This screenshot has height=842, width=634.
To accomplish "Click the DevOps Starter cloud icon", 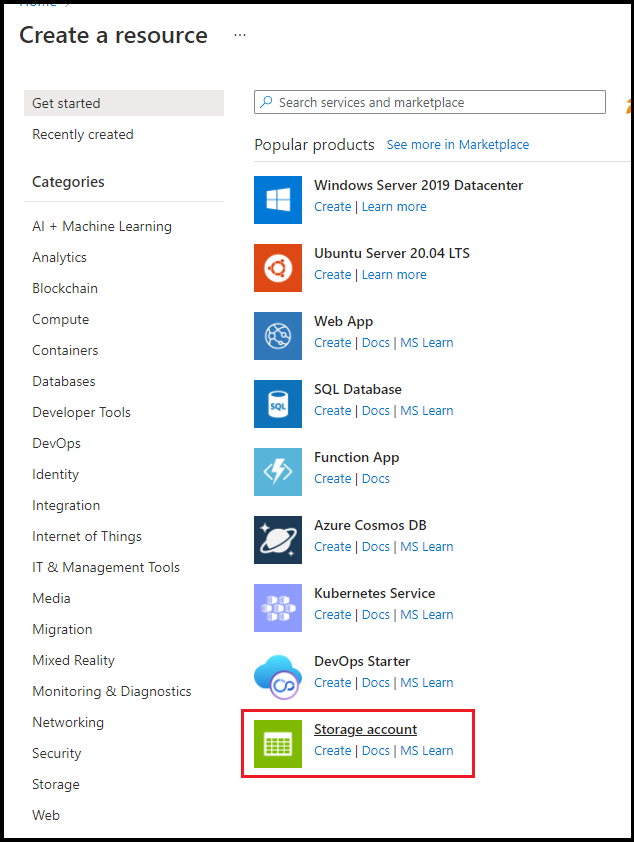I will coord(277,676).
